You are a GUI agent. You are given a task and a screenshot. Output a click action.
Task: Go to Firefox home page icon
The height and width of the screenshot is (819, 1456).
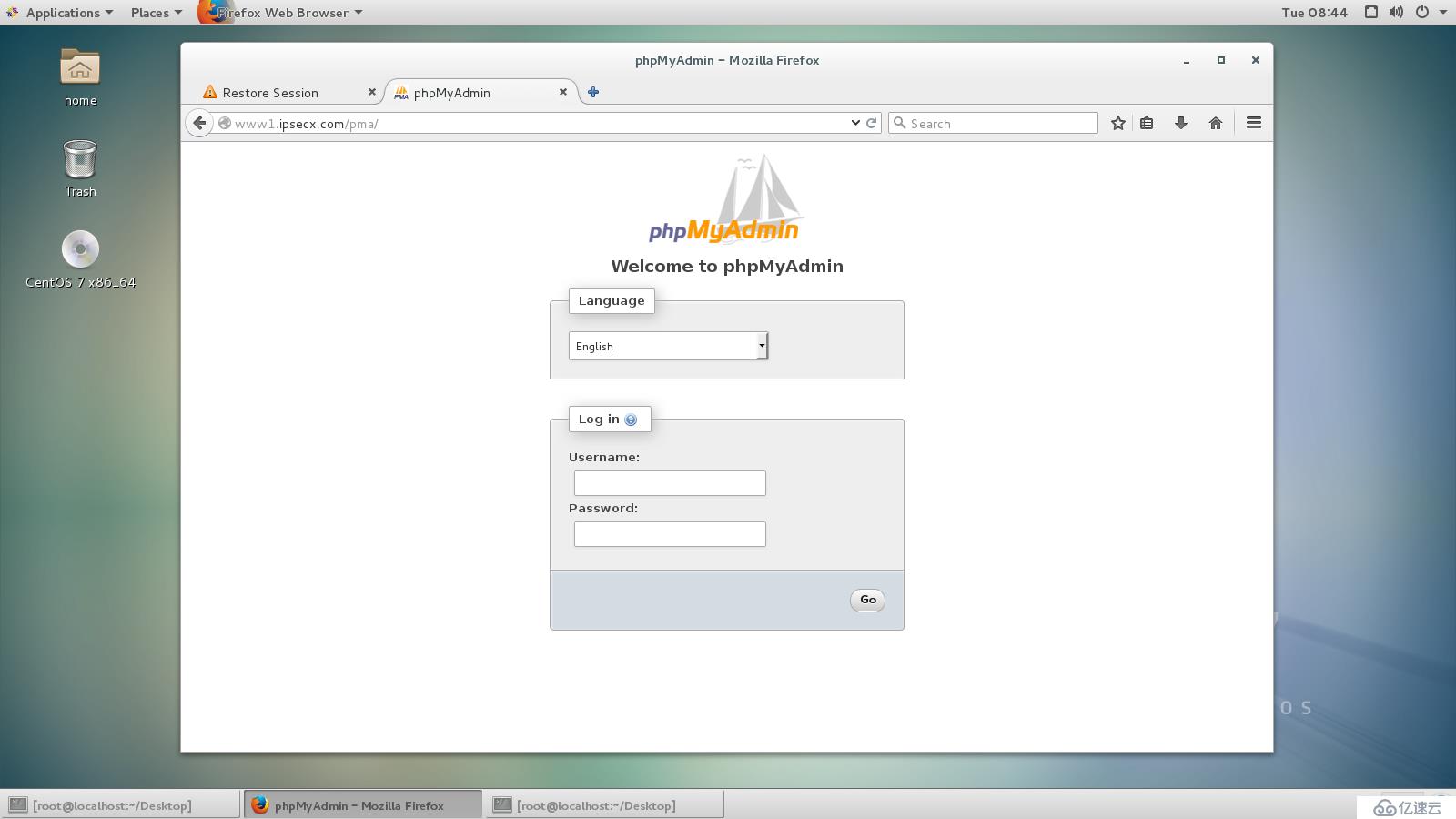1216,123
